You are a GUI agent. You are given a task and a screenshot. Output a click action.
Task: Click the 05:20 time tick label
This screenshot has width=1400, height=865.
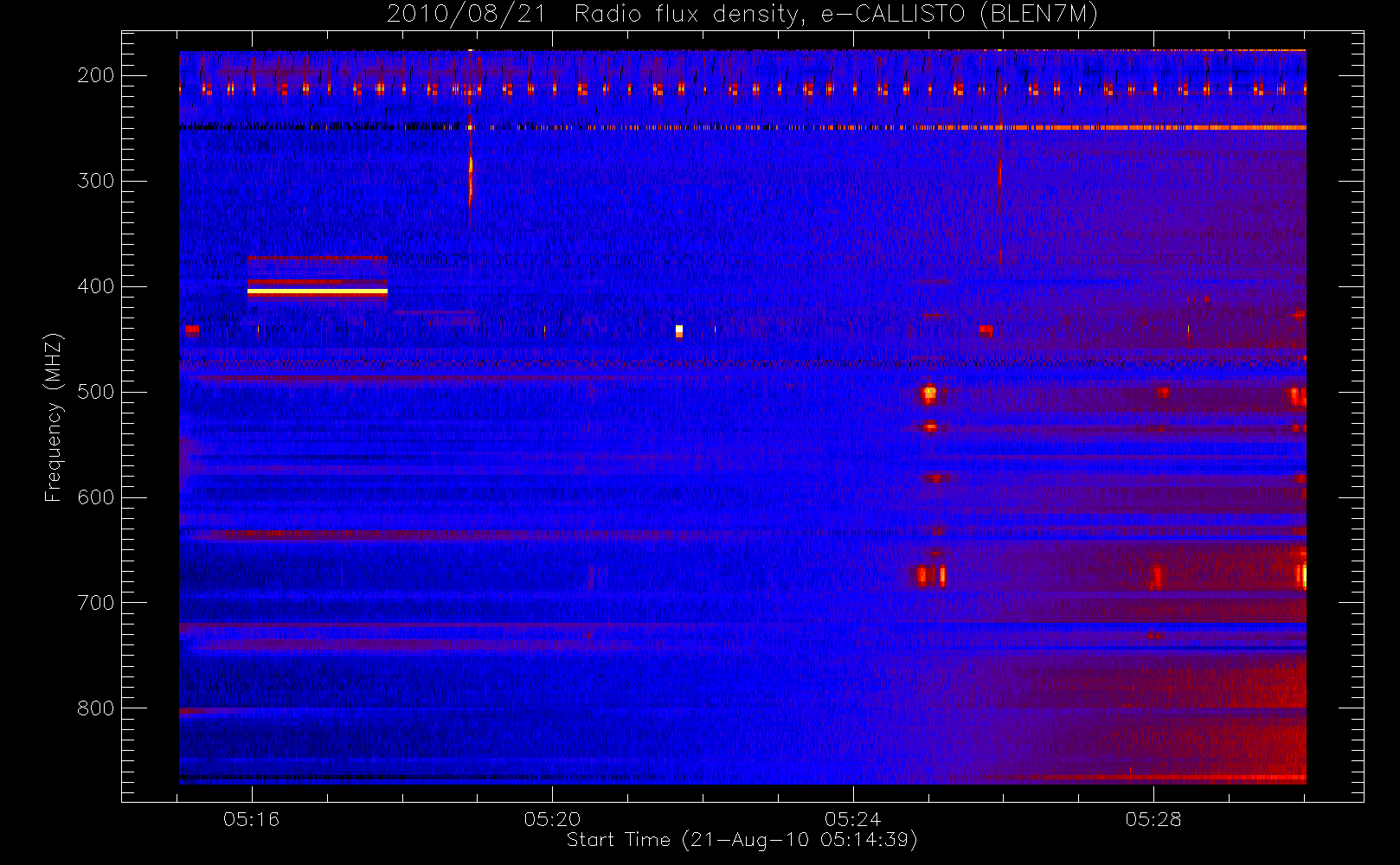point(552,819)
